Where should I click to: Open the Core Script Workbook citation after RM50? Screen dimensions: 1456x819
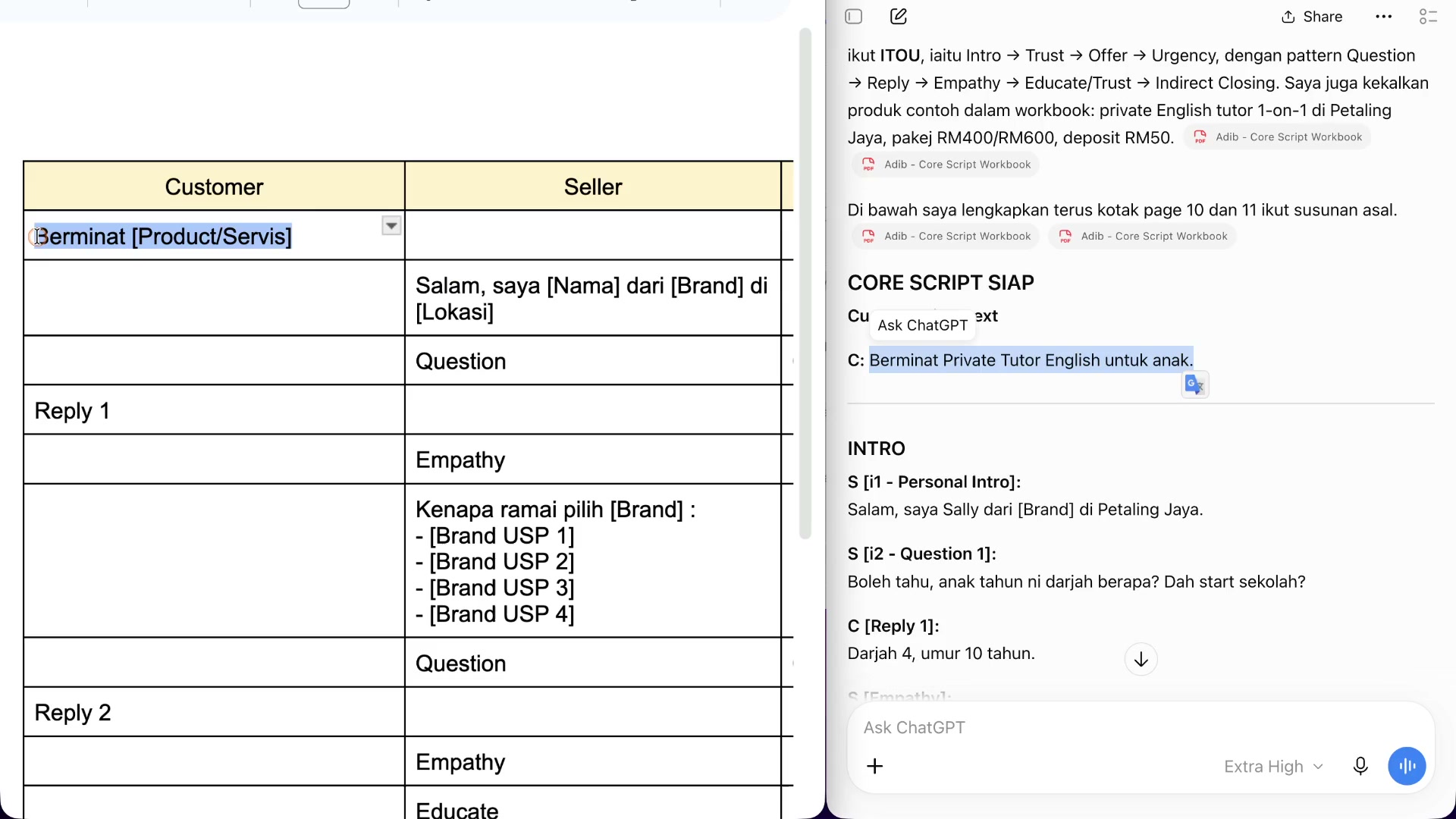click(1278, 137)
